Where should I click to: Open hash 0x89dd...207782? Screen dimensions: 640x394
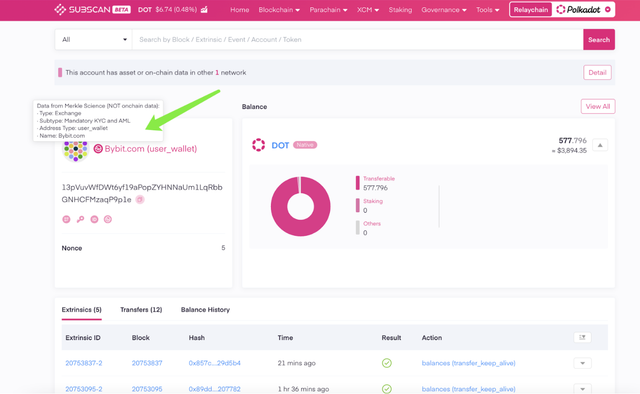point(215,389)
